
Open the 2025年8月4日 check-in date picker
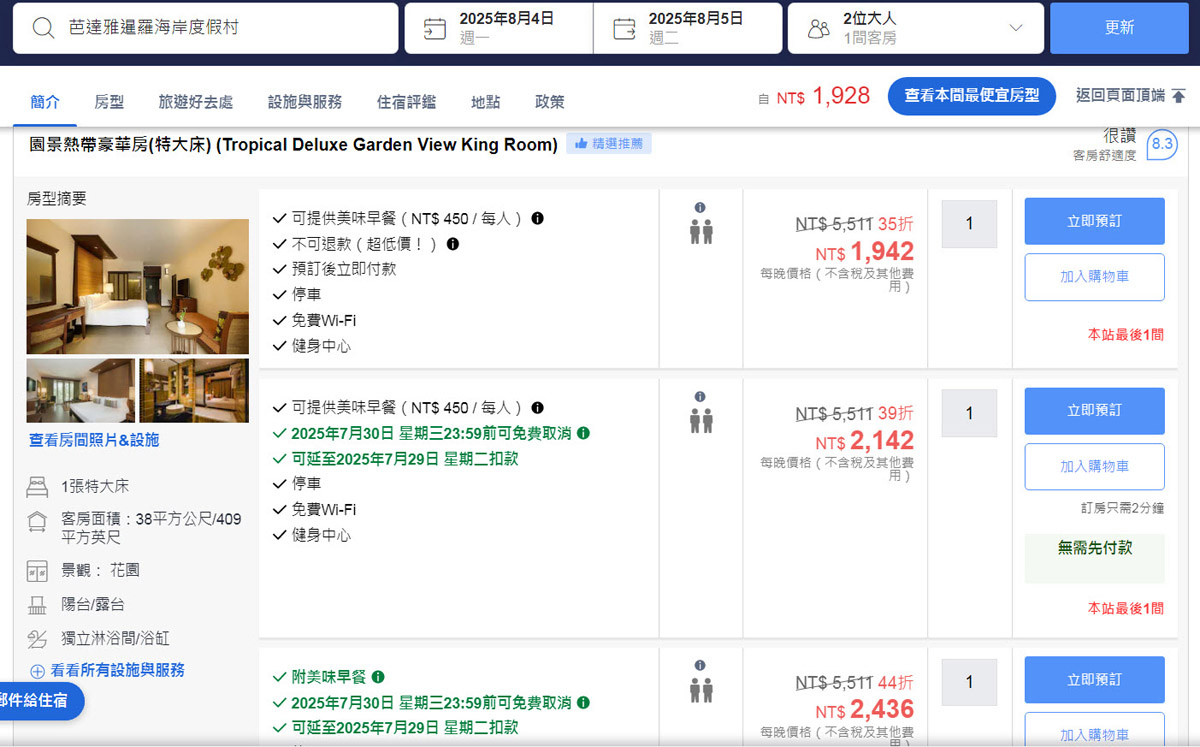[499, 28]
